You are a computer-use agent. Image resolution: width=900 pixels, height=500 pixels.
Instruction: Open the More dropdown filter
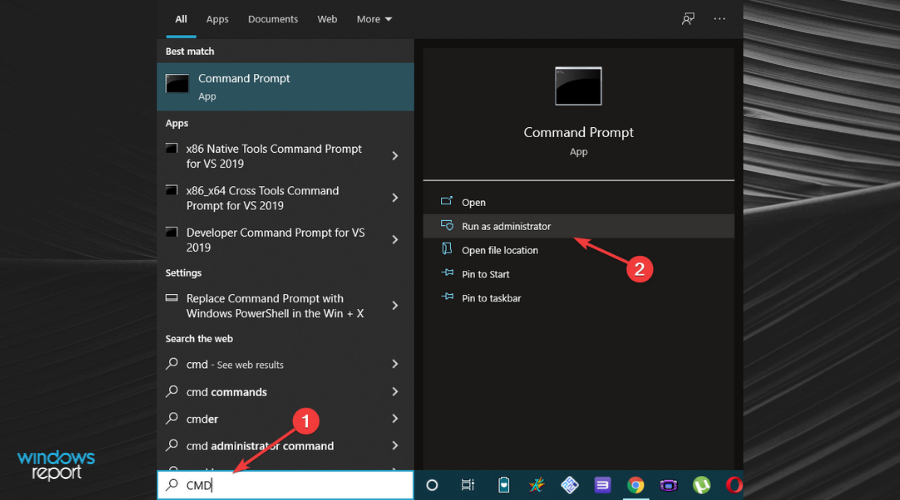(x=374, y=19)
